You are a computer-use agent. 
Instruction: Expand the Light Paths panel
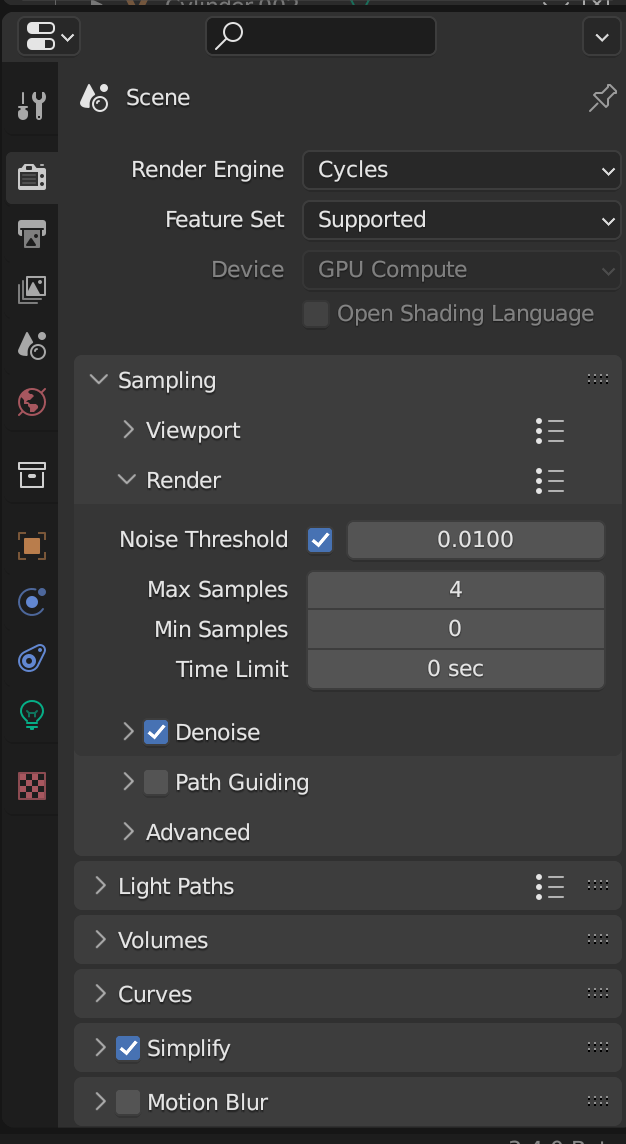point(101,886)
